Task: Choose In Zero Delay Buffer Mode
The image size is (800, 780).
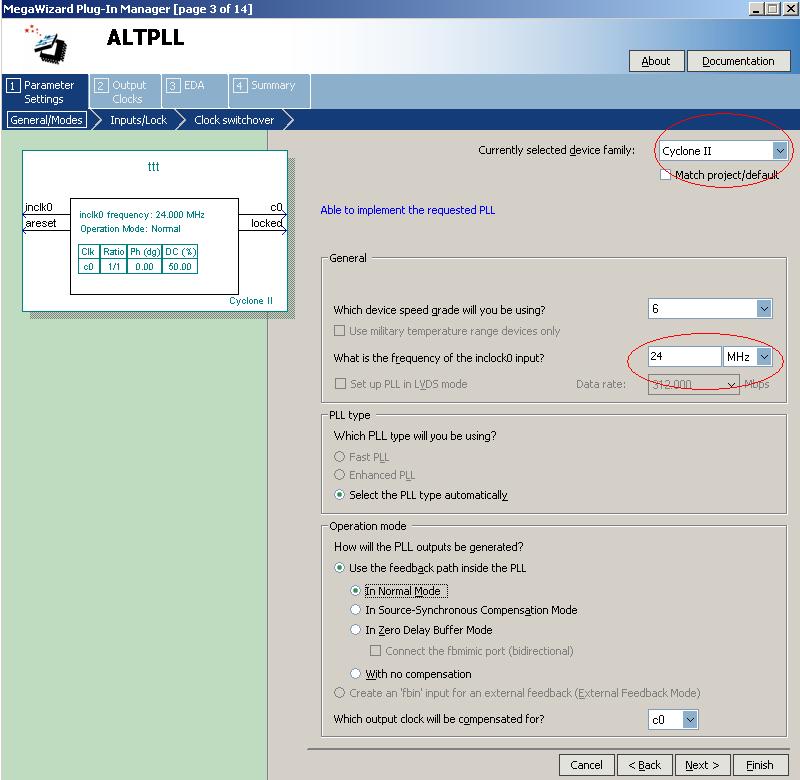Action: pos(356,630)
